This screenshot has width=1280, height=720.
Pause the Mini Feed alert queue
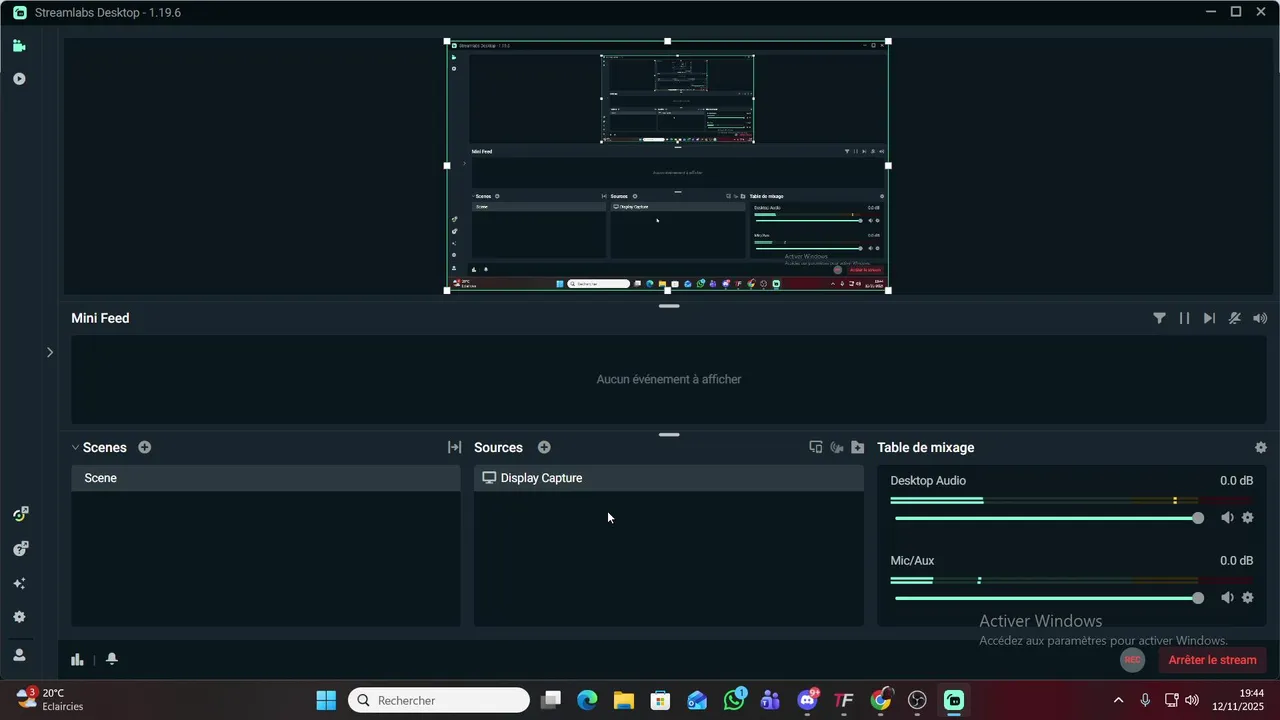pyautogui.click(x=1184, y=318)
